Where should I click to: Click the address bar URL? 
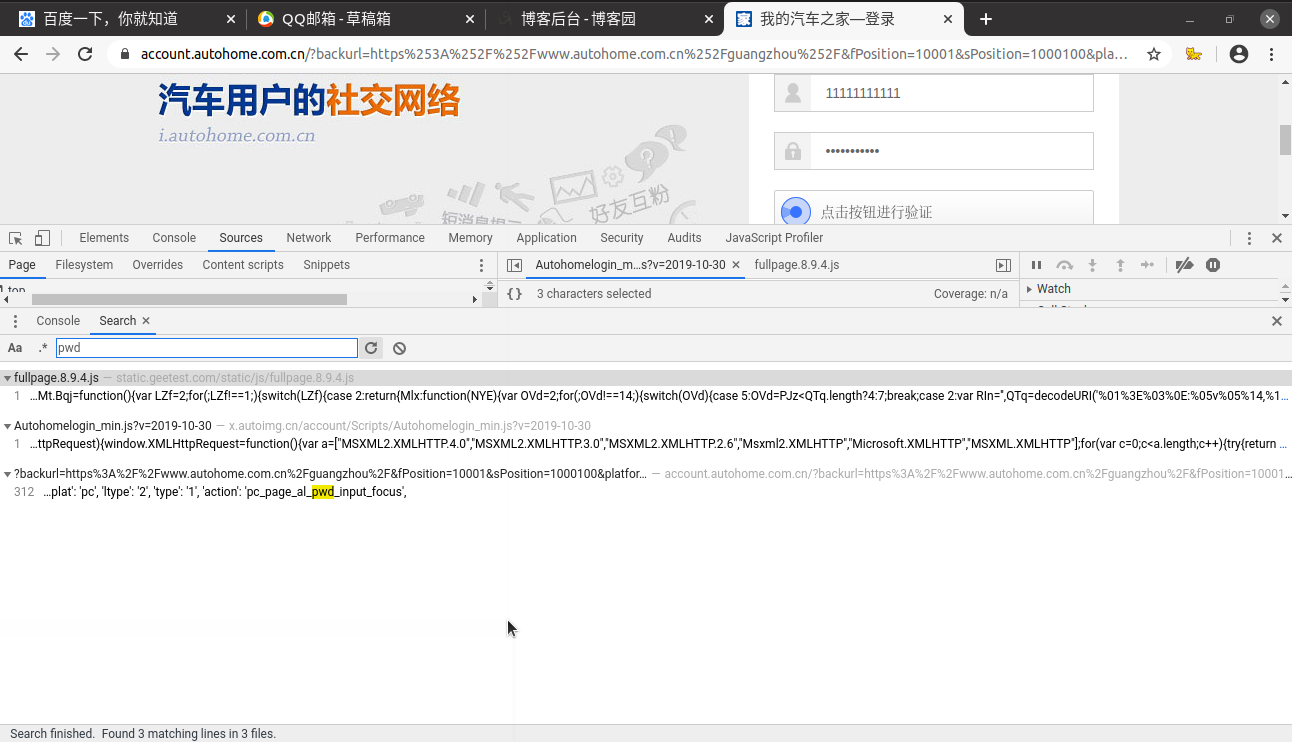coord(634,54)
